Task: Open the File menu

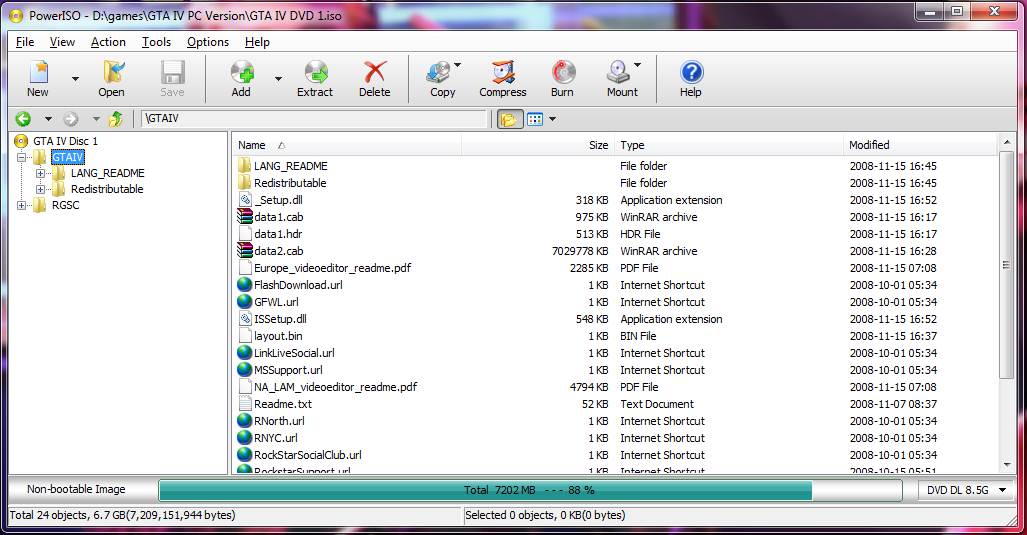Action: [25, 42]
